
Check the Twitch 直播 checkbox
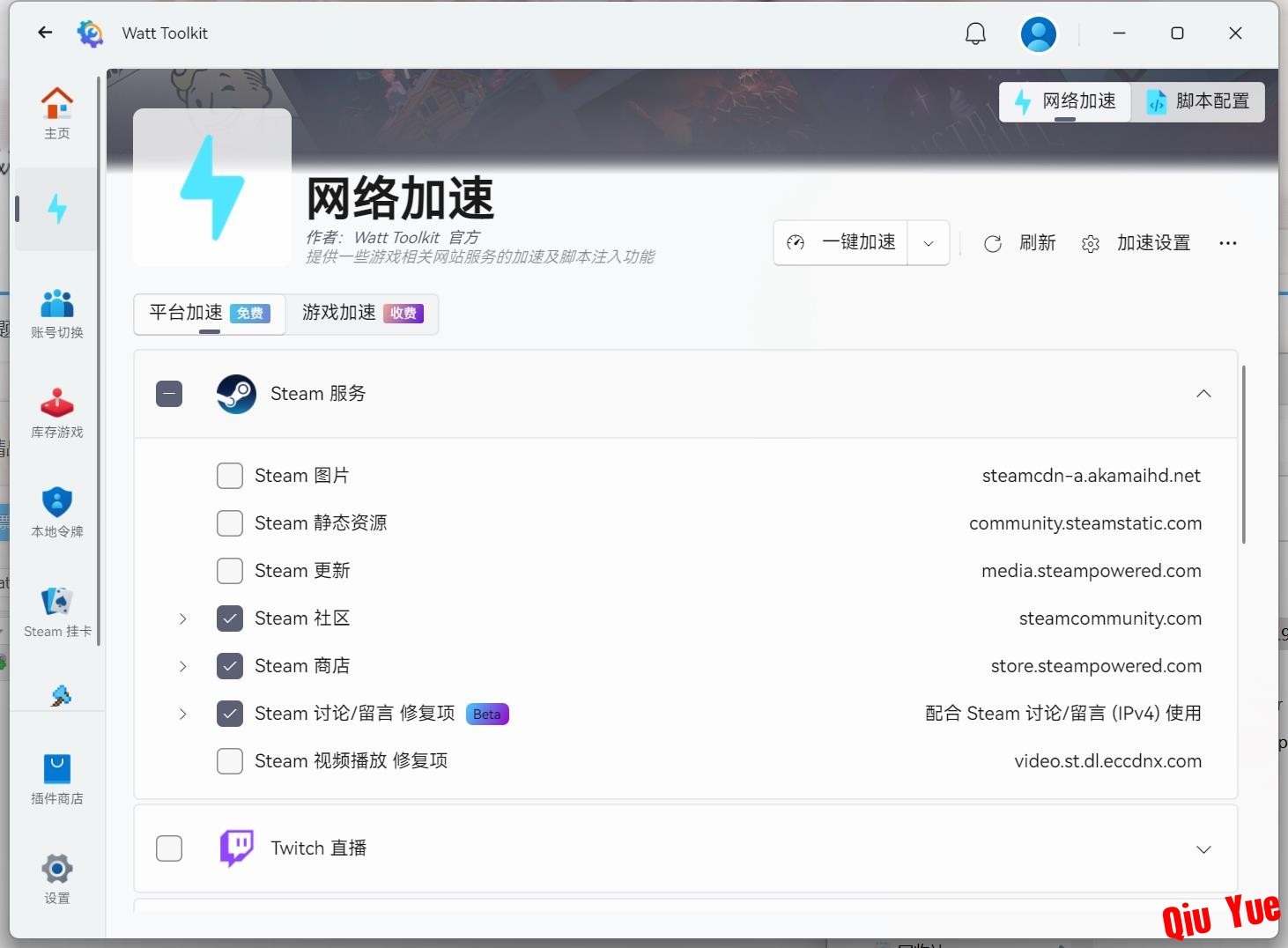[169, 848]
